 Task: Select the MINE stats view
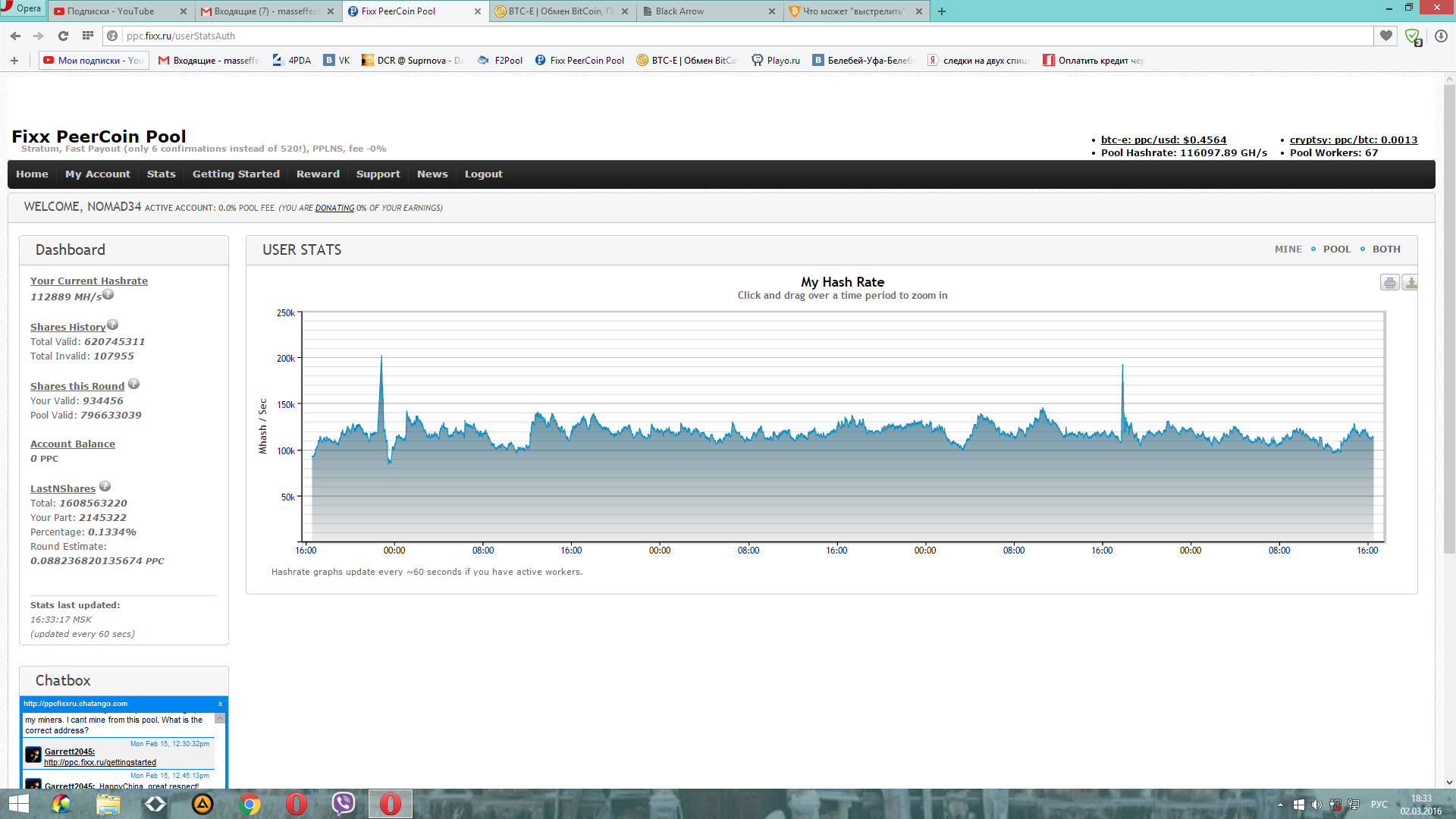tap(1288, 249)
